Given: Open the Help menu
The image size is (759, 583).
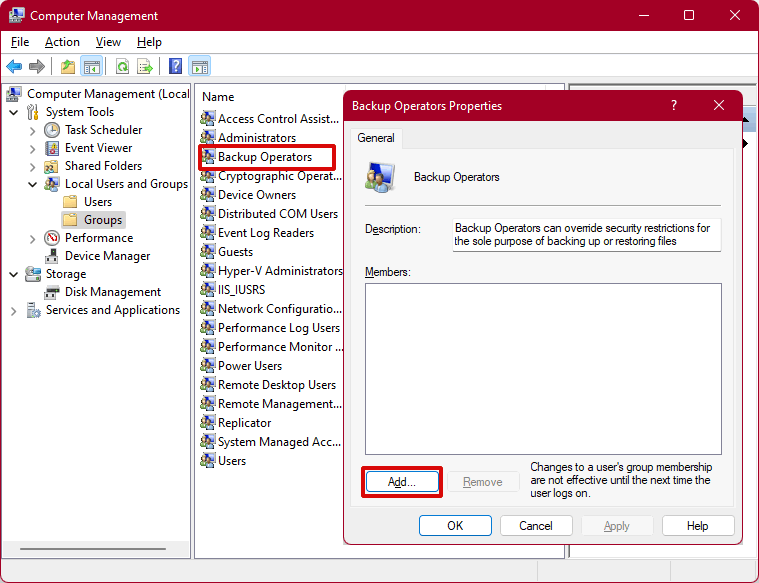Looking at the screenshot, I should point(149,42).
